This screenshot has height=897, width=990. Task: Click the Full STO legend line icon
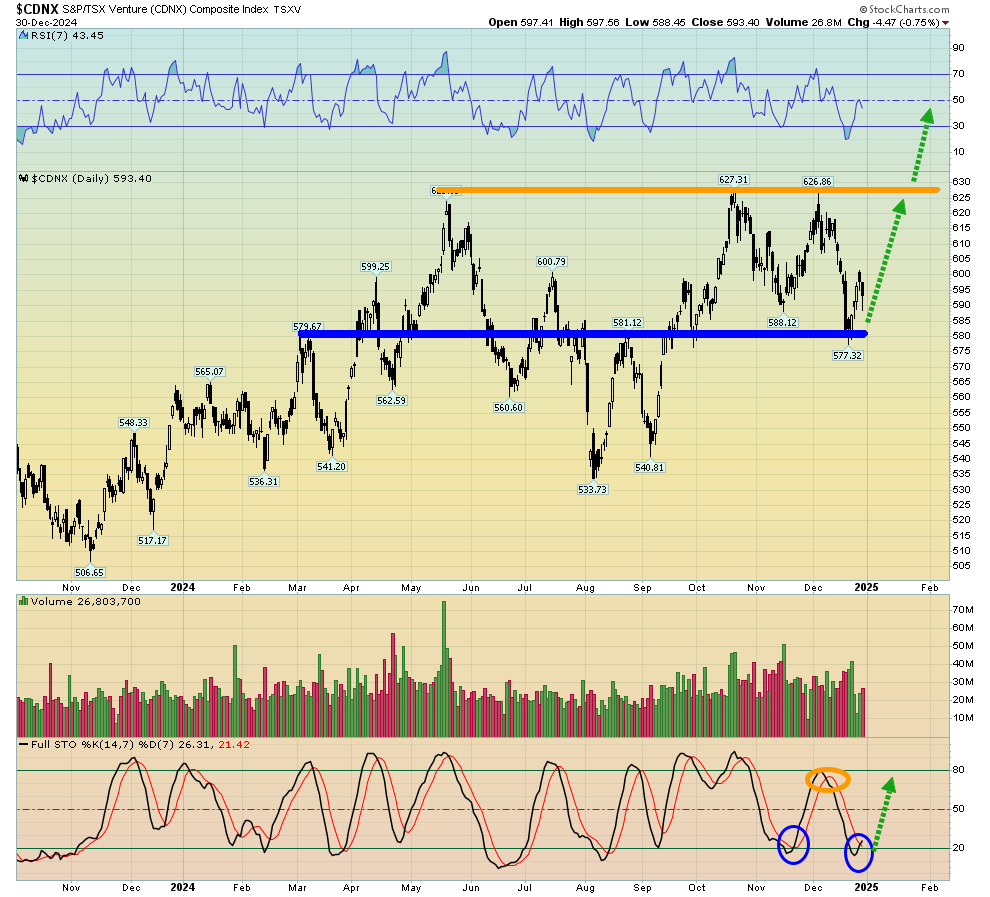point(23,745)
